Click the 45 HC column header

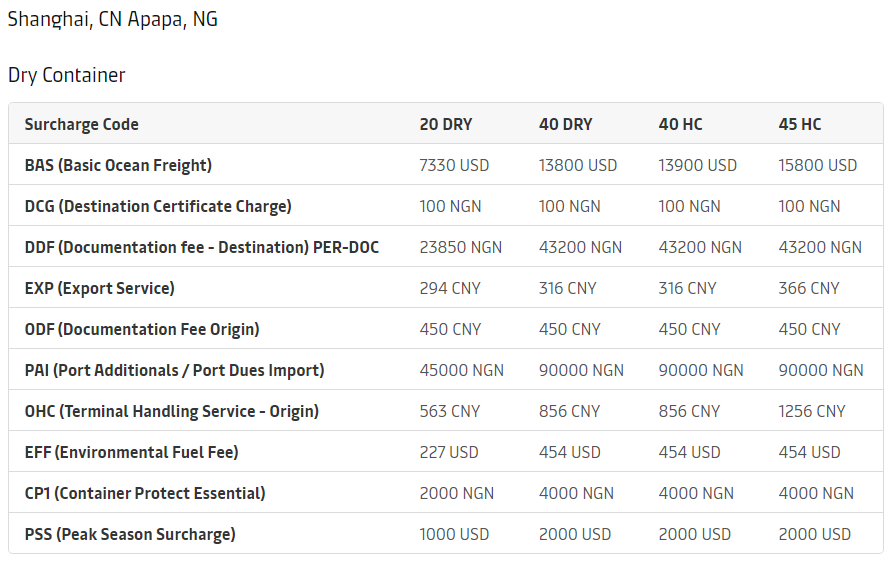pyautogui.click(x=800, y=125)
